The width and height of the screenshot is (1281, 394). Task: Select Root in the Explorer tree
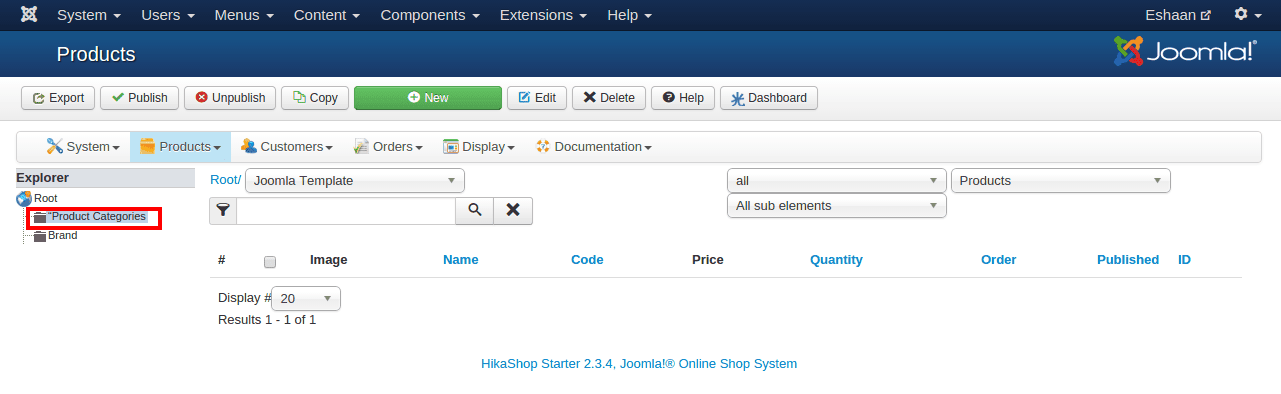point(45,199)
